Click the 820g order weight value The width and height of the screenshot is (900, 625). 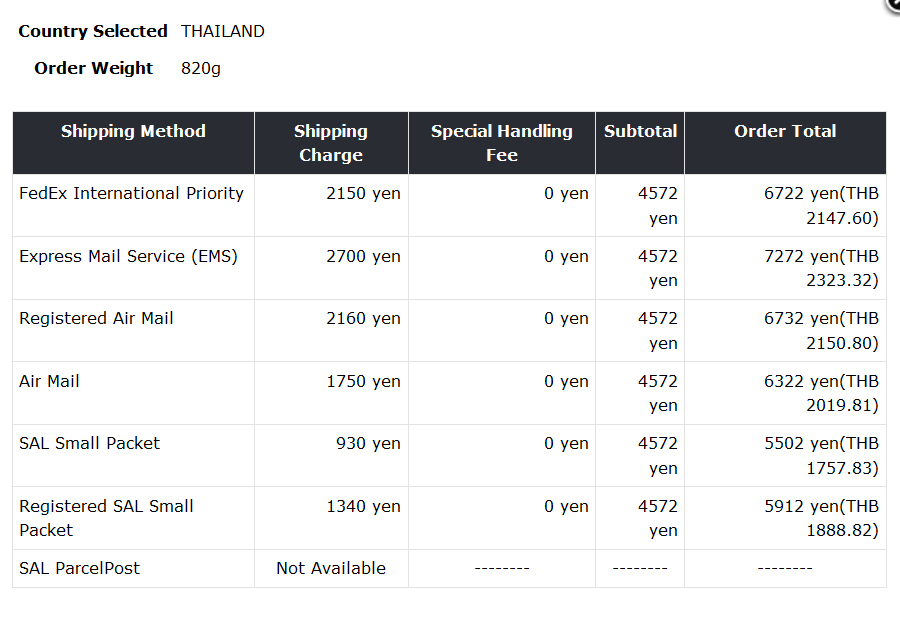[201, 69]
